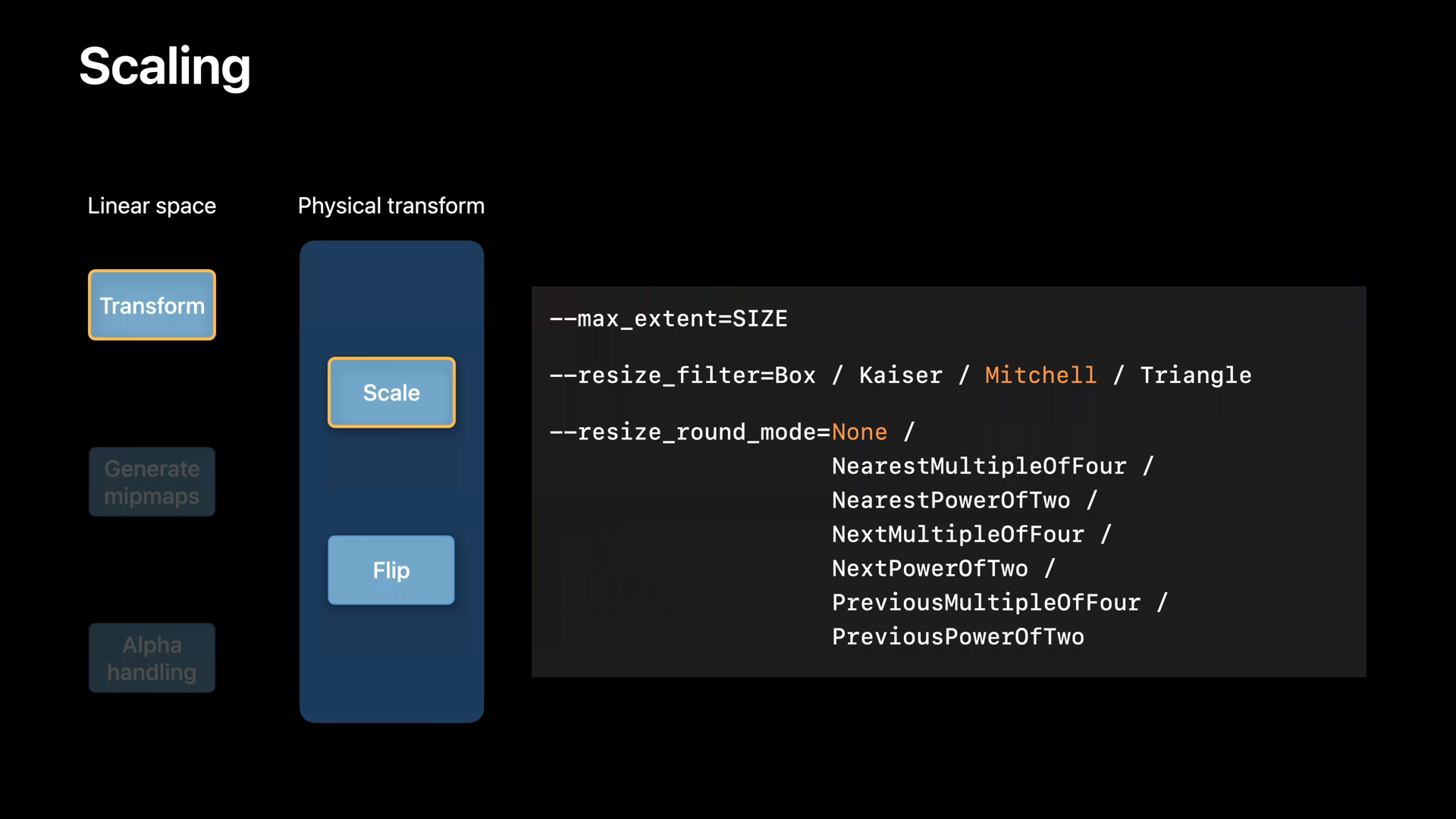
Task: Click the highlighted Transform box
Action: point(152,305)
